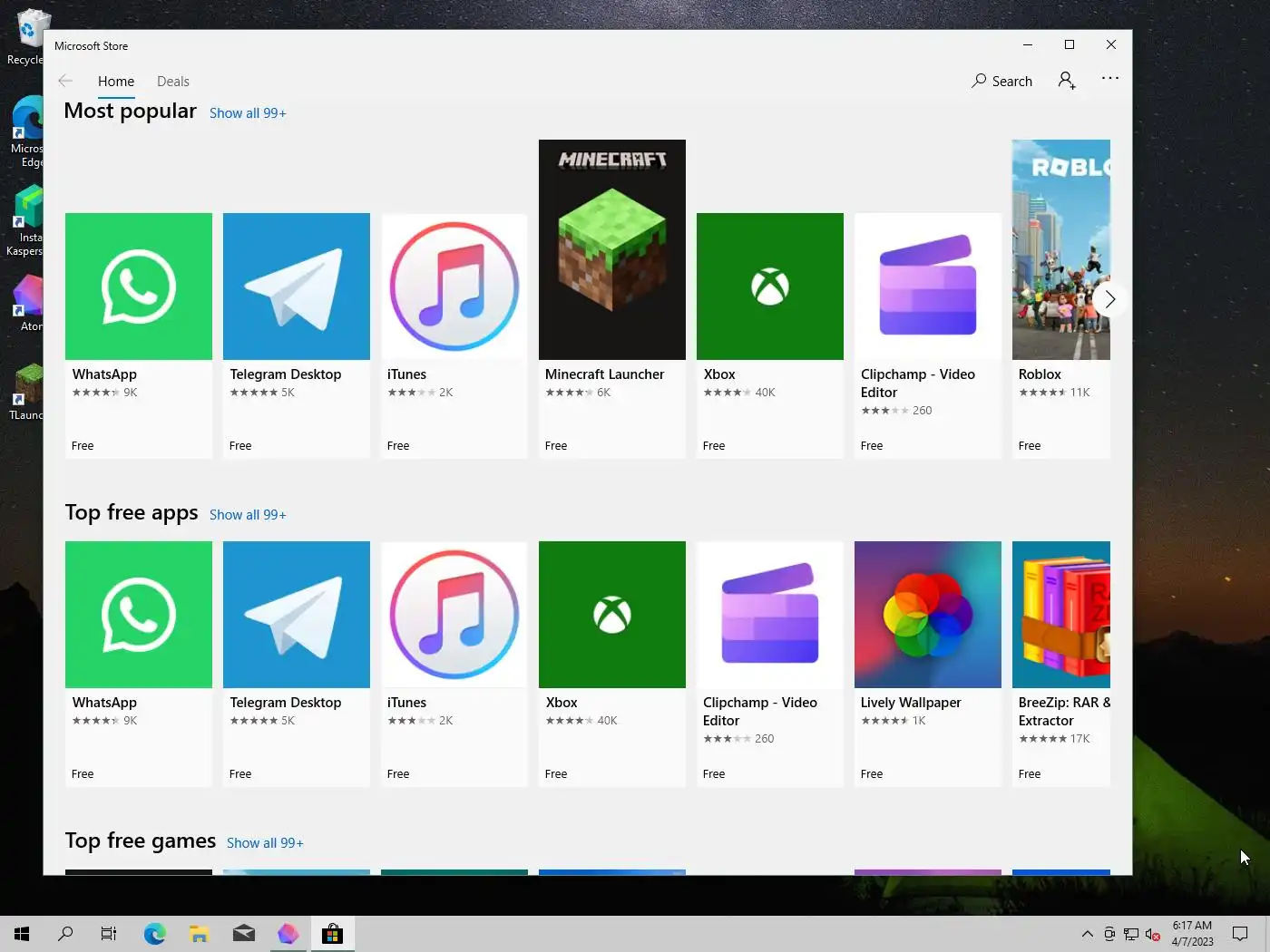Click BreeZip: RAR & Extractor title text
Image resolution: width=1270 pixels, height=952 pixels.
pos(1064,712)
